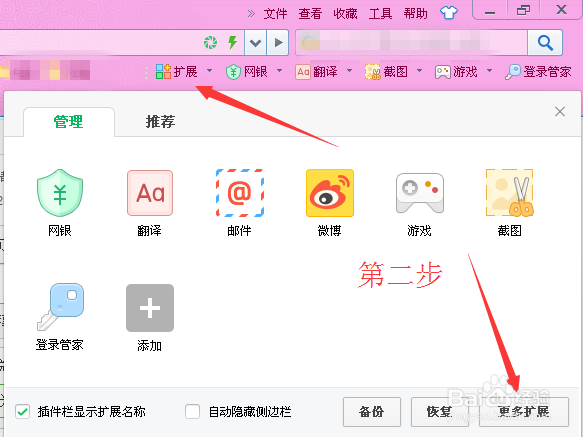This screenshot has height=437, width=583.
Task: Close the extension manager panel
Action: [x=560, y=111]
